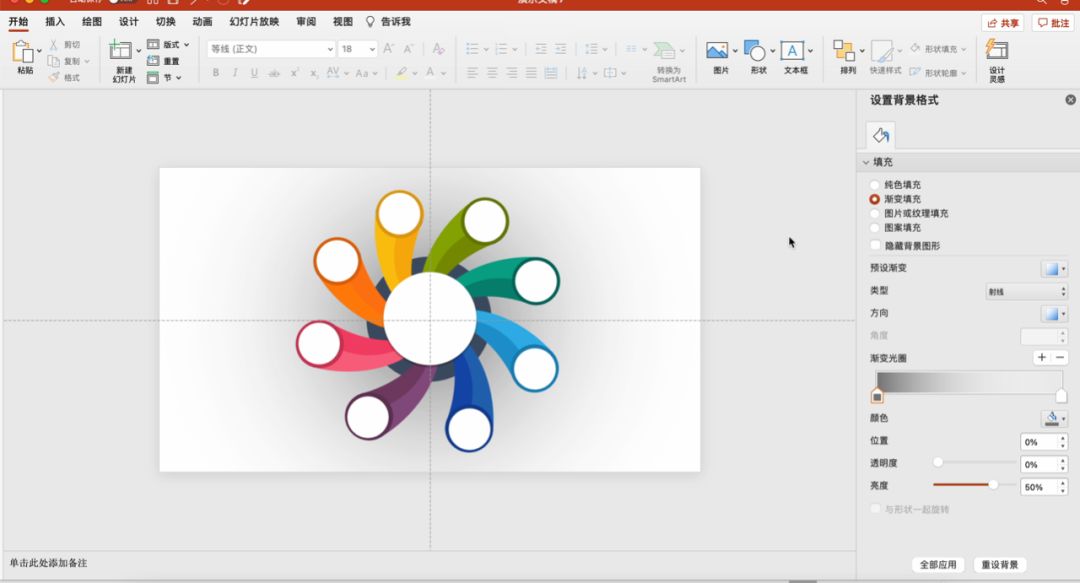Click the Paste (粘贴) icon

[x=23, y=52]
